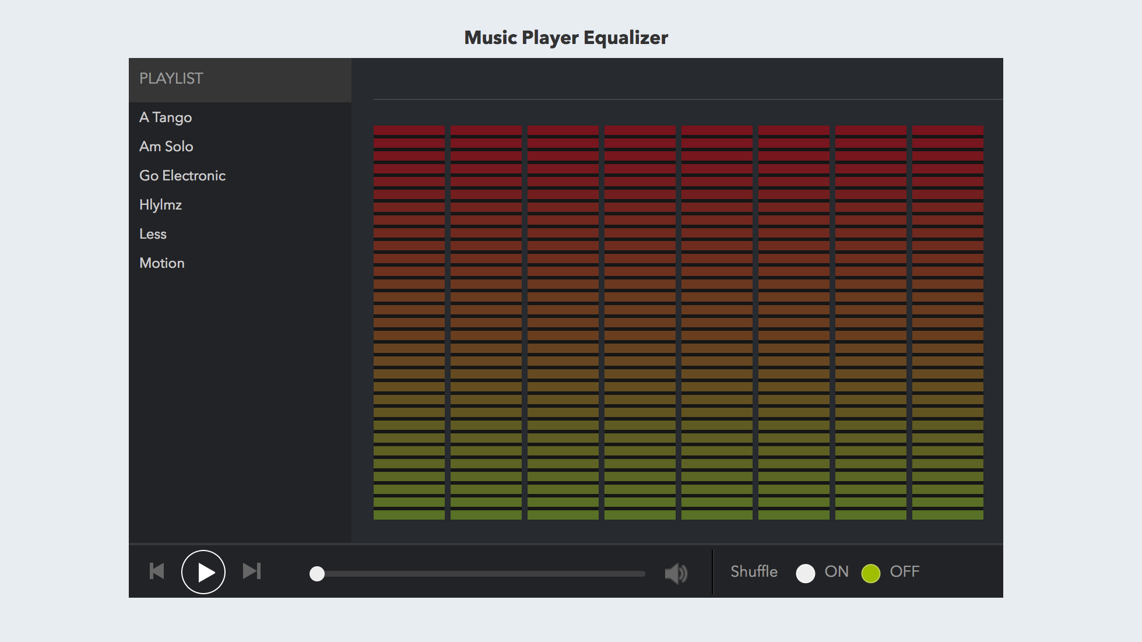Screen dimensions: 1142x642
Task: Open the song "Motion"
Action: pos(162,263)
